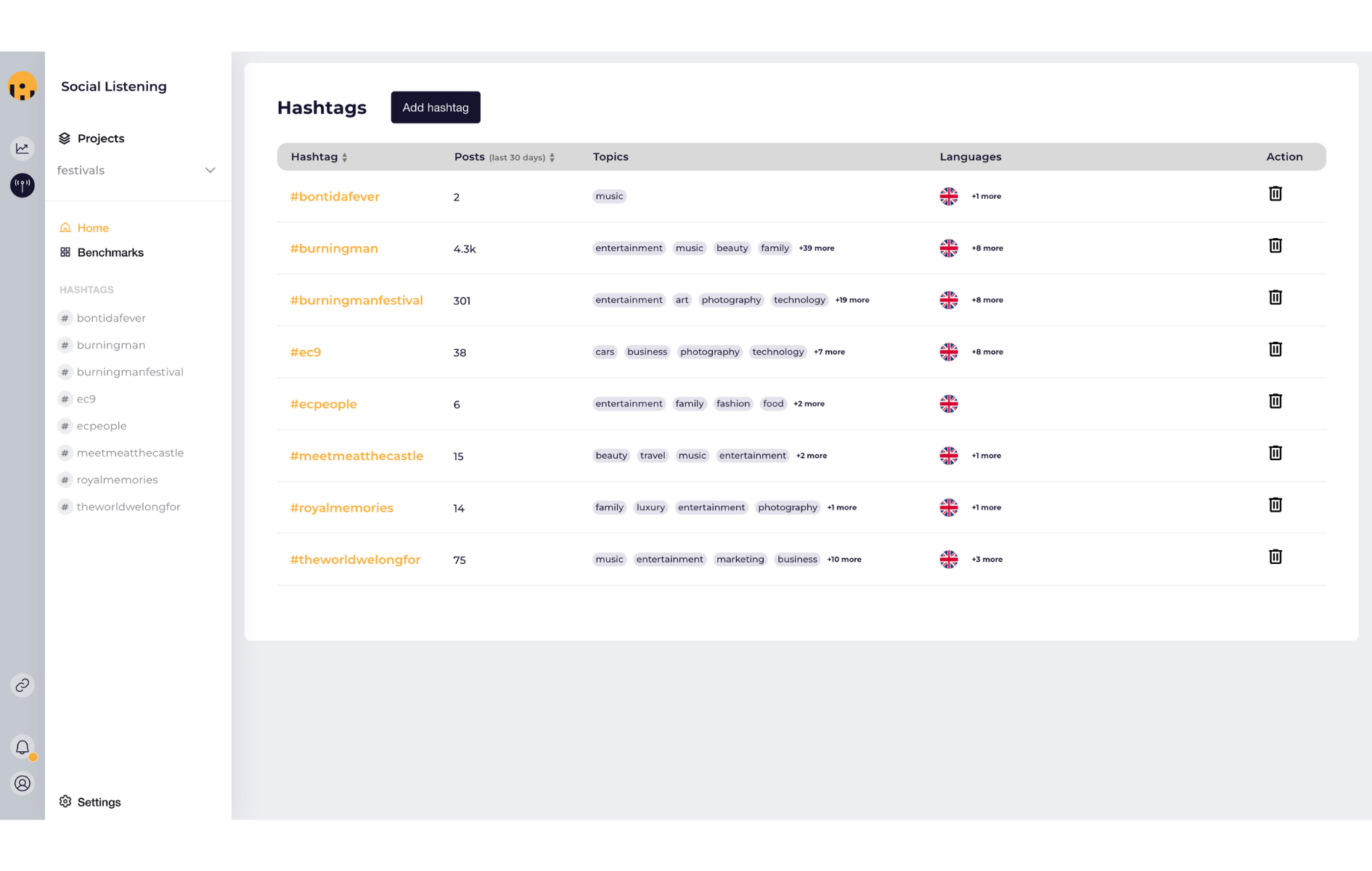The width and height of the screenshot is (1372, 871).
Task: Click the UK flag in #ec9 row
Action: [949, 352]
